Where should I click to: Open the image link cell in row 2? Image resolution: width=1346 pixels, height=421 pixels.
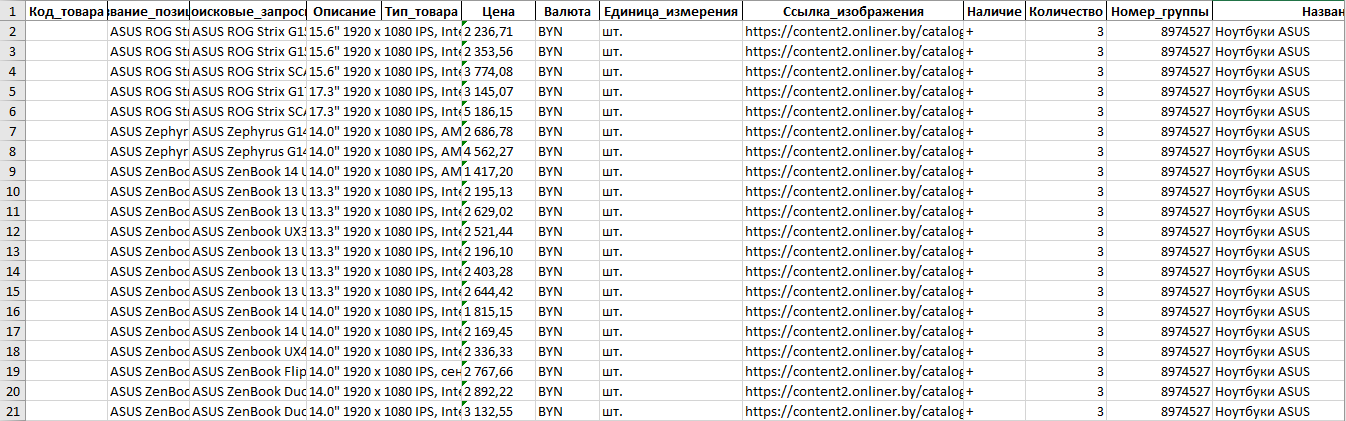(x=853, y=31)
